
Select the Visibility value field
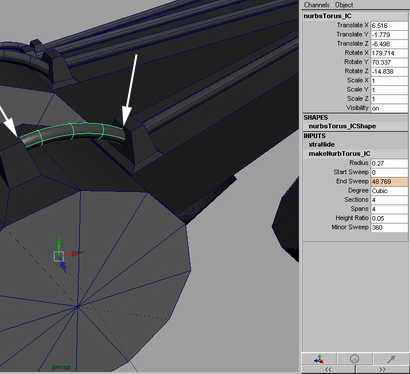click(389, 108)
